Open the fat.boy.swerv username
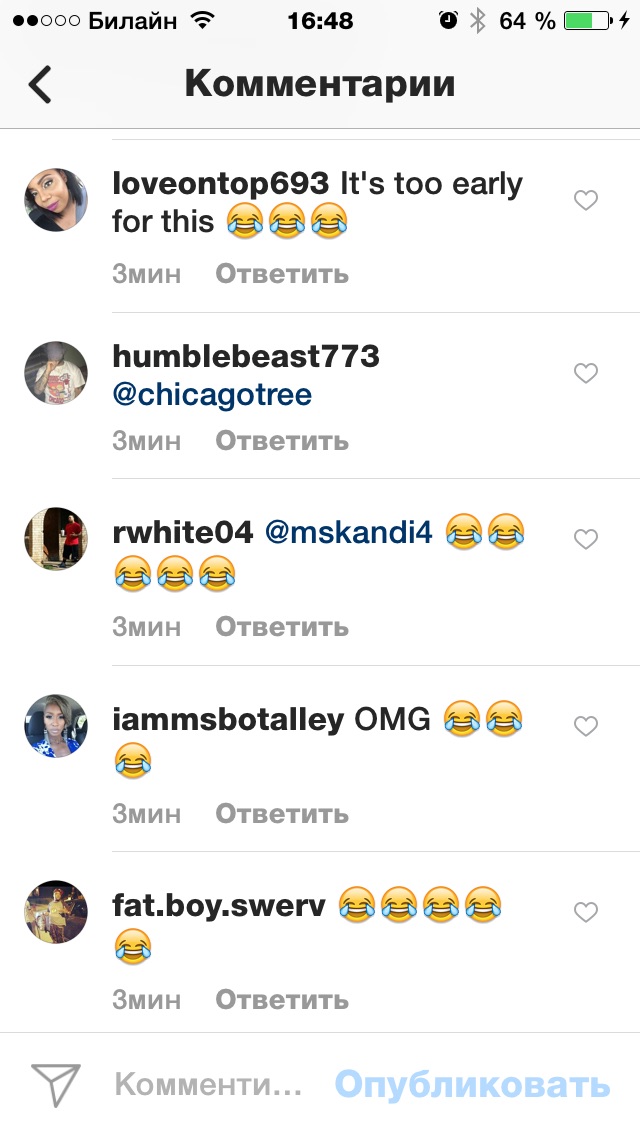Screen dimensions: 640x1136 [x=220, y=906]
